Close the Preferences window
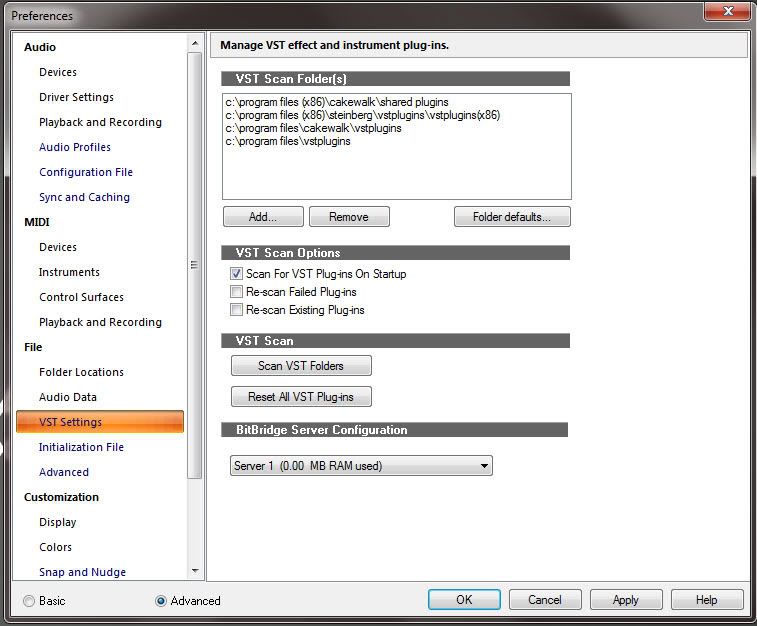757x626 pixels. coord(726,12)
